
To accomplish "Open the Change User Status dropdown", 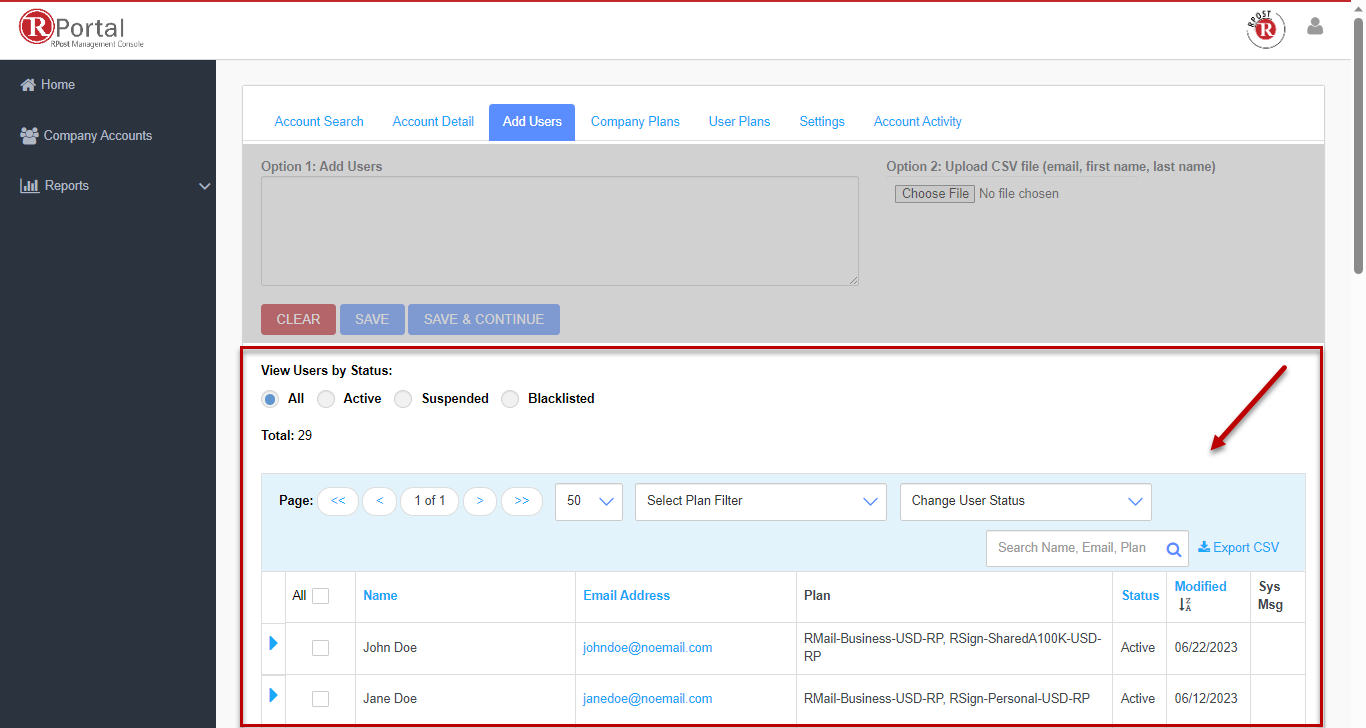I will click(1025, 501).
